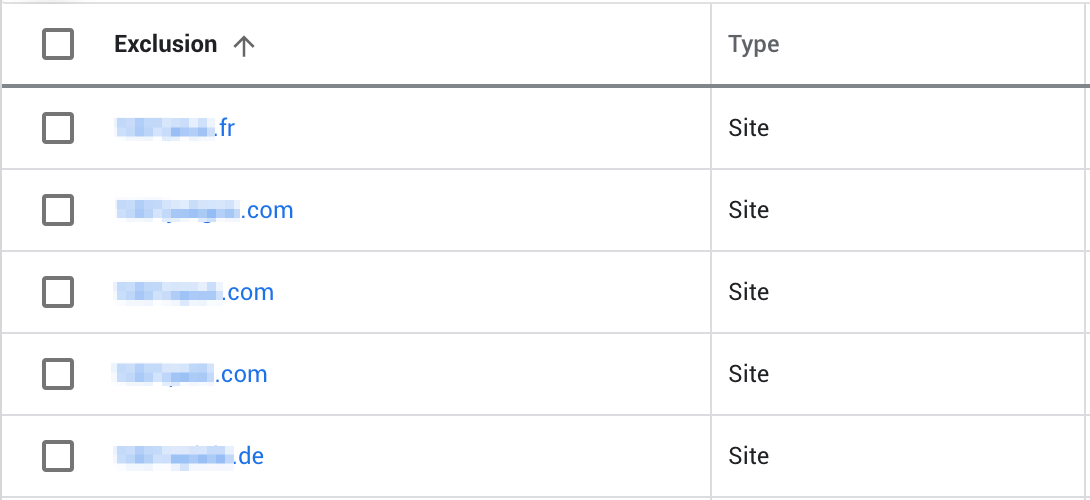Click the Type column header
1090x500 pixels.
click(x=754, y=45)
